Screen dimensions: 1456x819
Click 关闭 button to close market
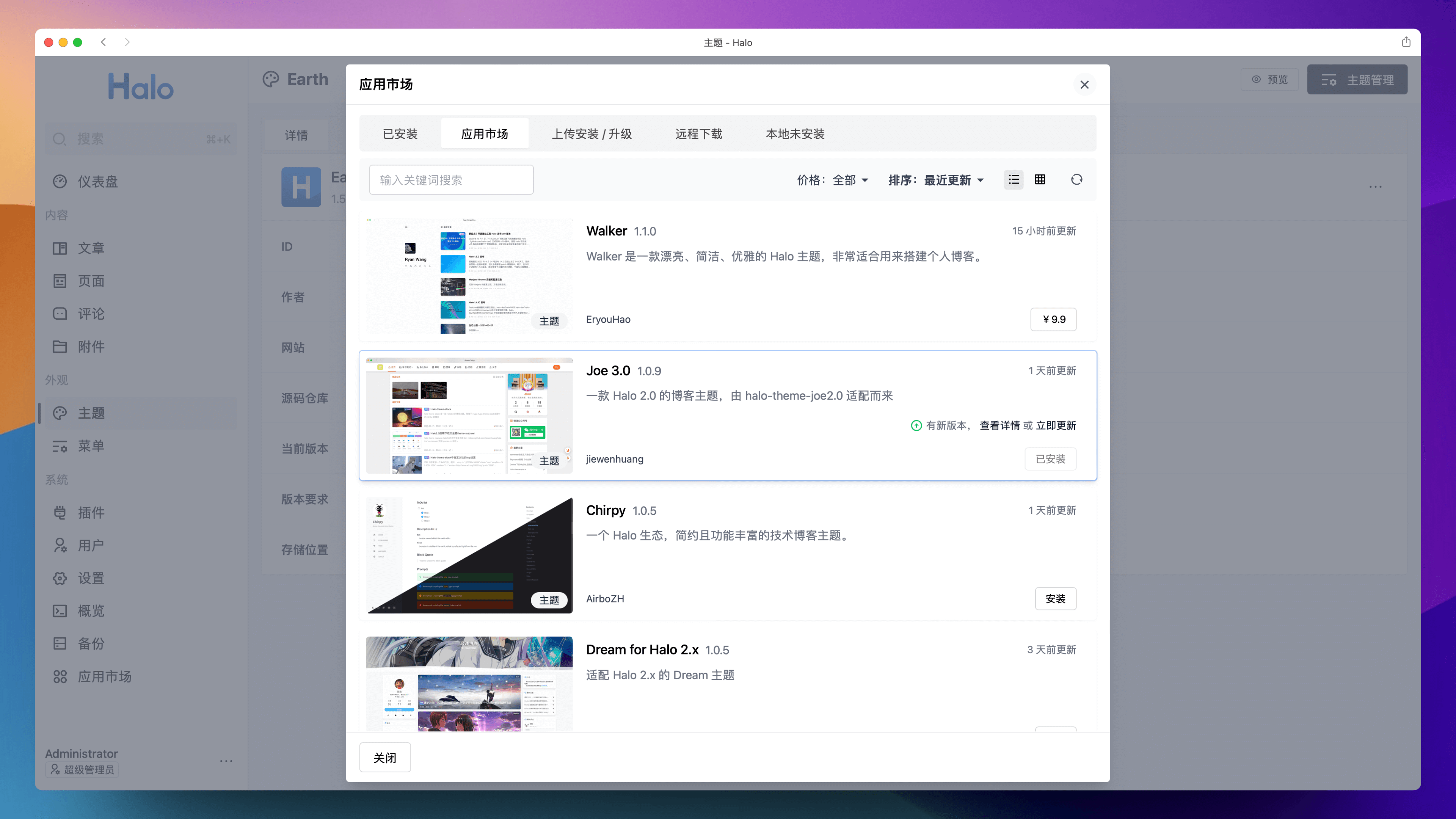384,757
